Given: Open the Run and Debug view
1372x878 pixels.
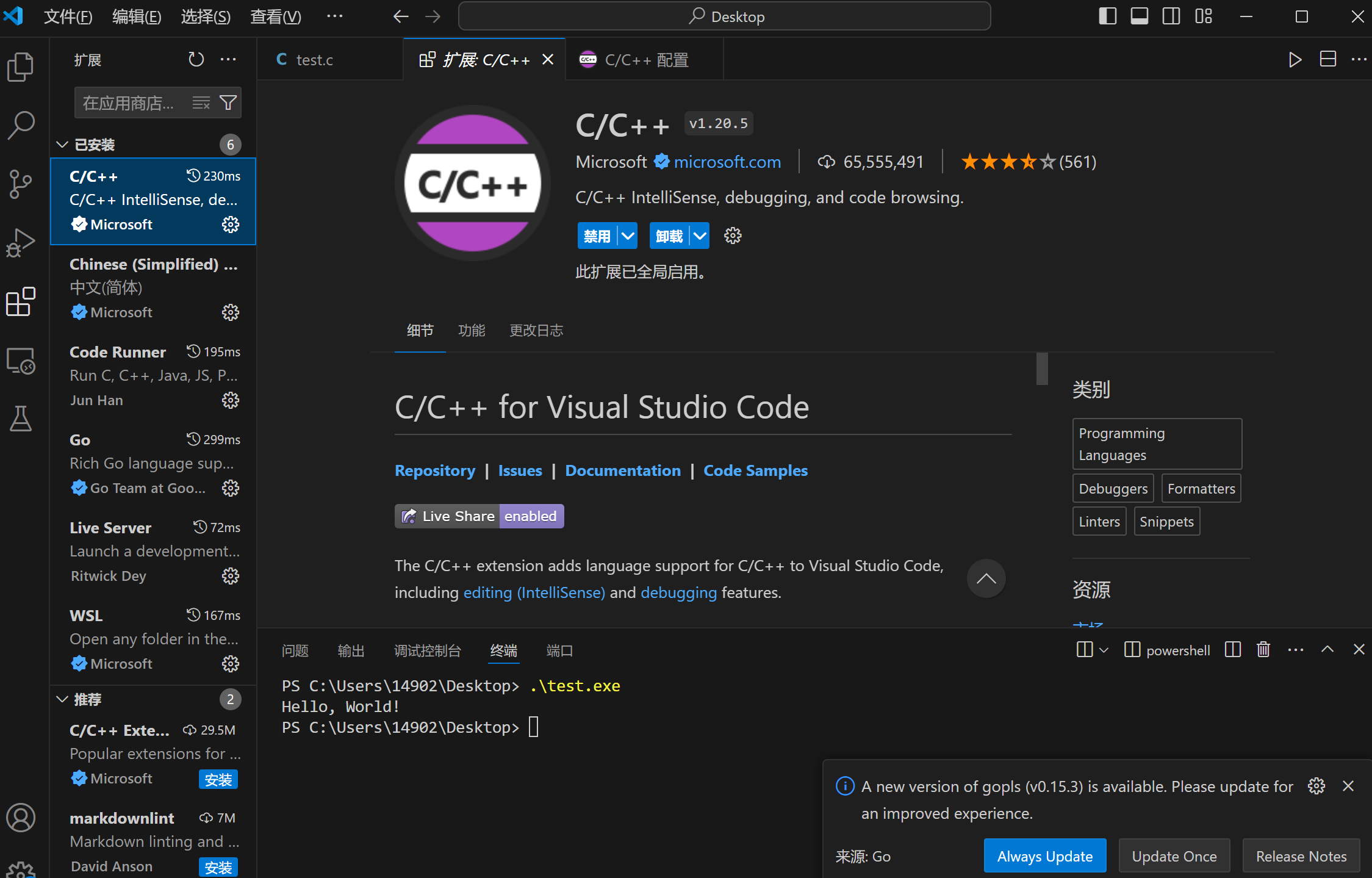Looking at the screenshot, I should pos(21,243).
